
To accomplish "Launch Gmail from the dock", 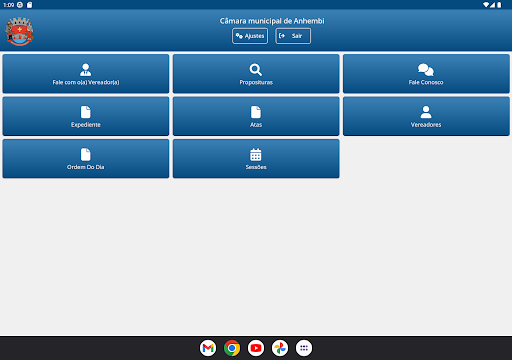I will pos(208,348).
